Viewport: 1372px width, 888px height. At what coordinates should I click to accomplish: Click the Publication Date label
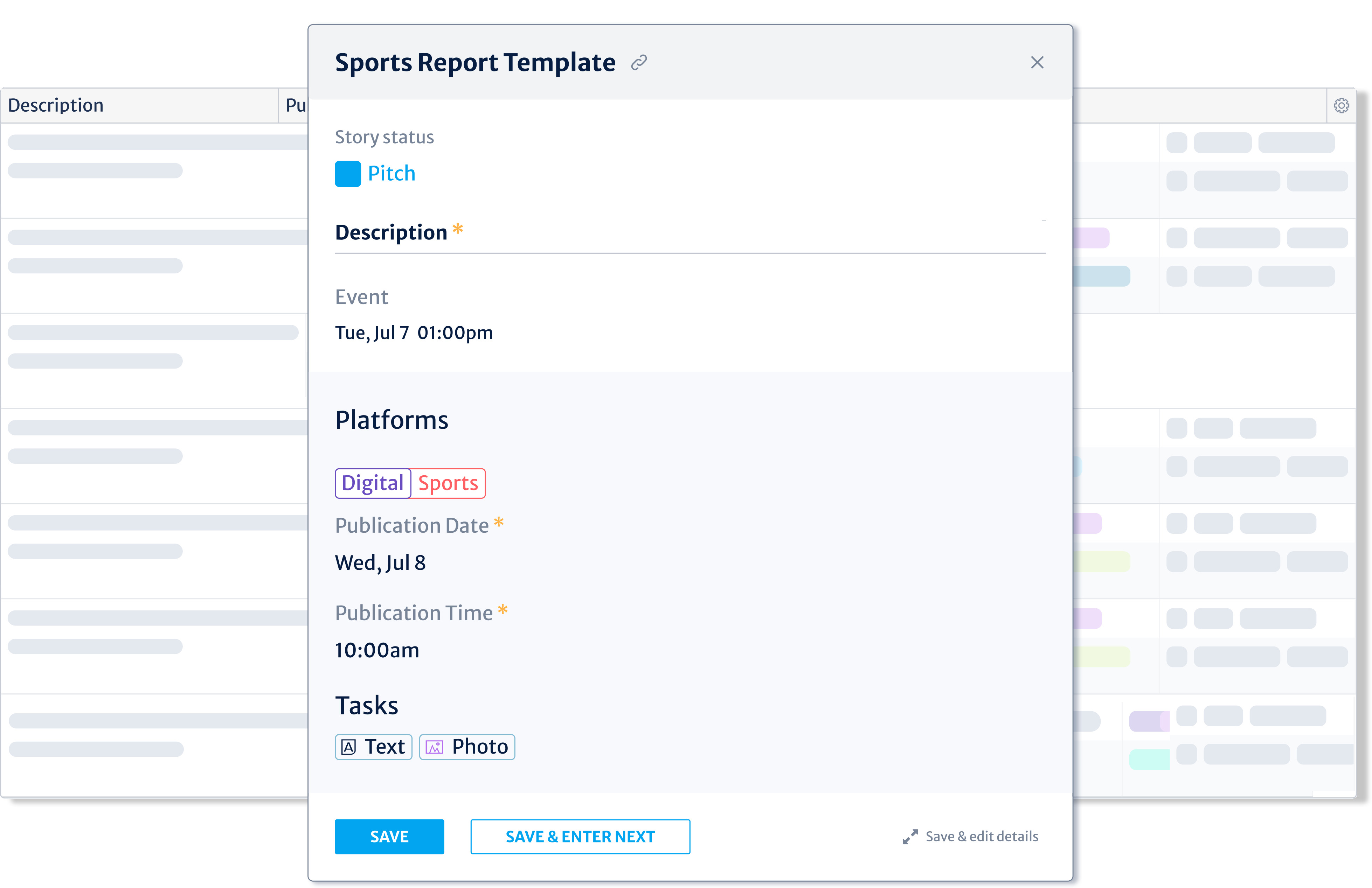411,525
